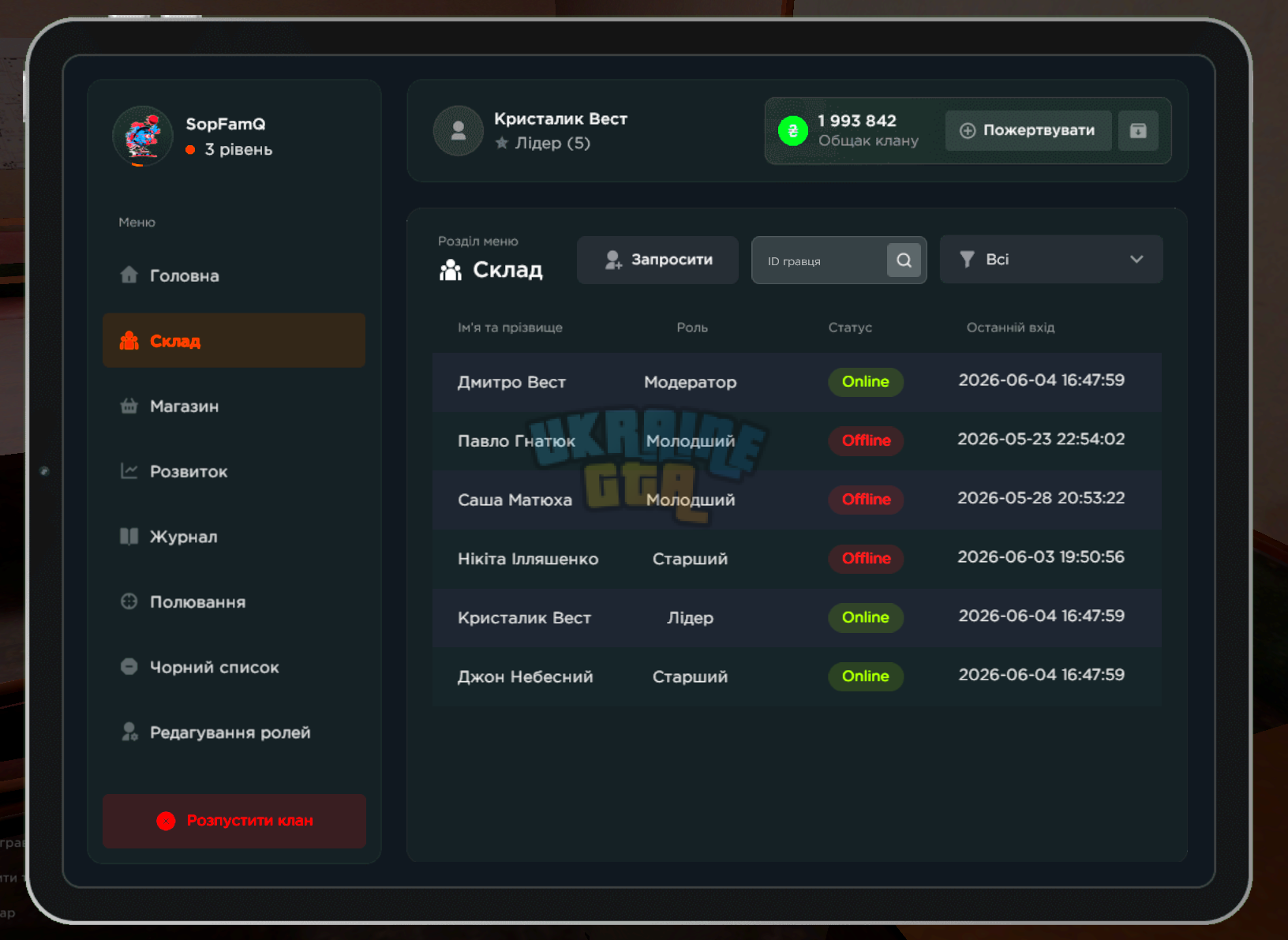This screenshot has height=940, width=1288.
Task: Select the Дмитро Вест member row
Action: pos(796,382)
